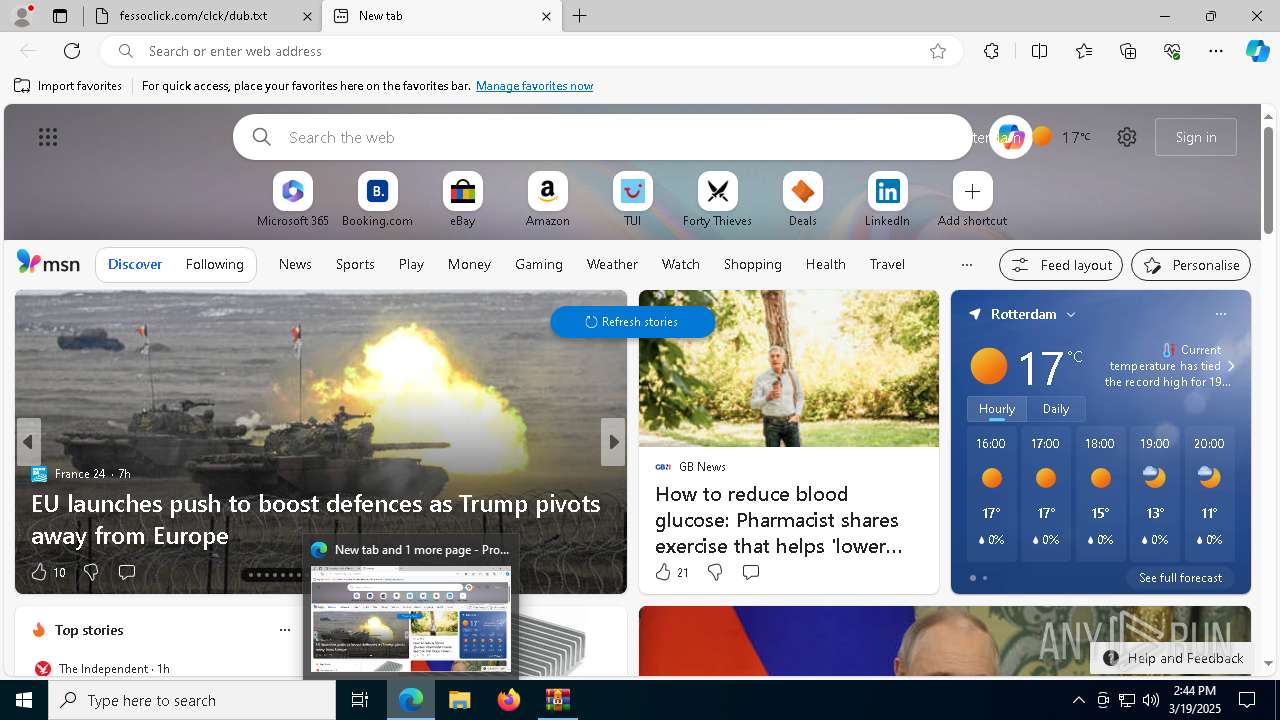Image resolution: width=1280 pixels, height=720 pixels.
Task: Select the Hourly weather view
Action: tap(997, 409)
